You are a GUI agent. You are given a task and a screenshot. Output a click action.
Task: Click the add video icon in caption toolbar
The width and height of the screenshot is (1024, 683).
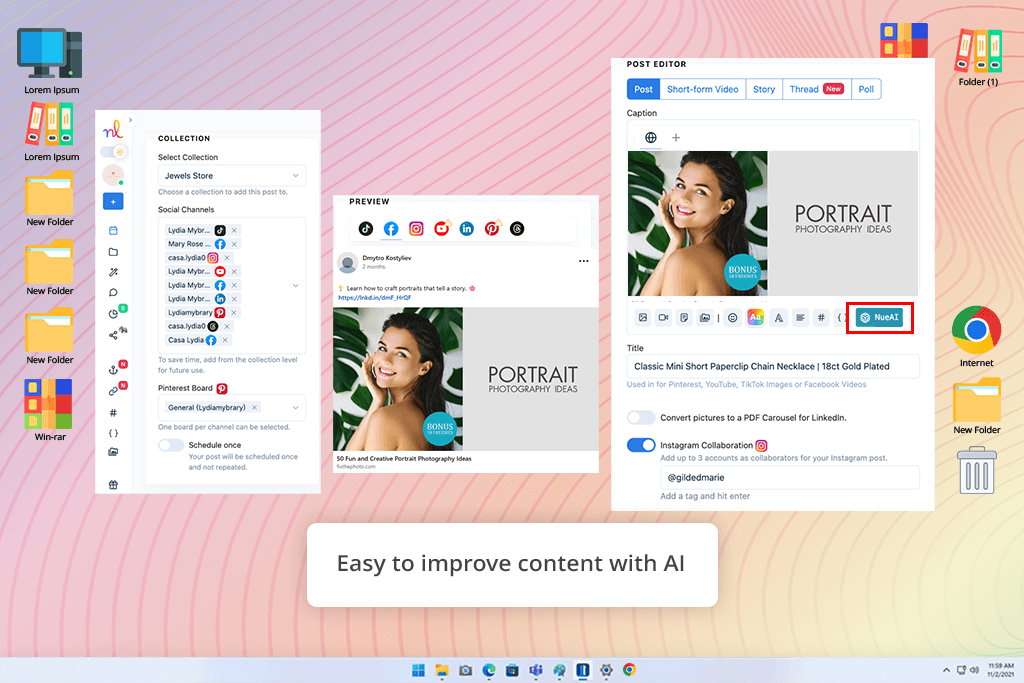(664, 318)
